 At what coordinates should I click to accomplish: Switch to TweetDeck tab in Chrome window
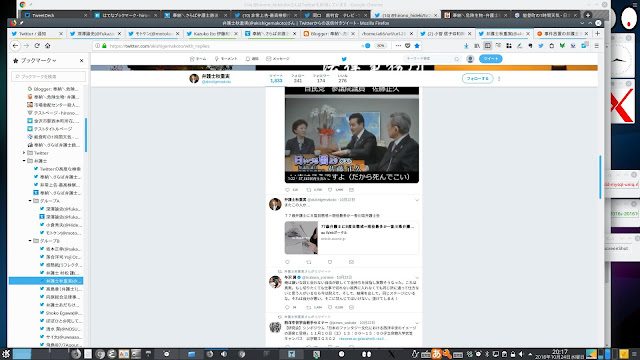pyautogui.click(x=55, y=15)
